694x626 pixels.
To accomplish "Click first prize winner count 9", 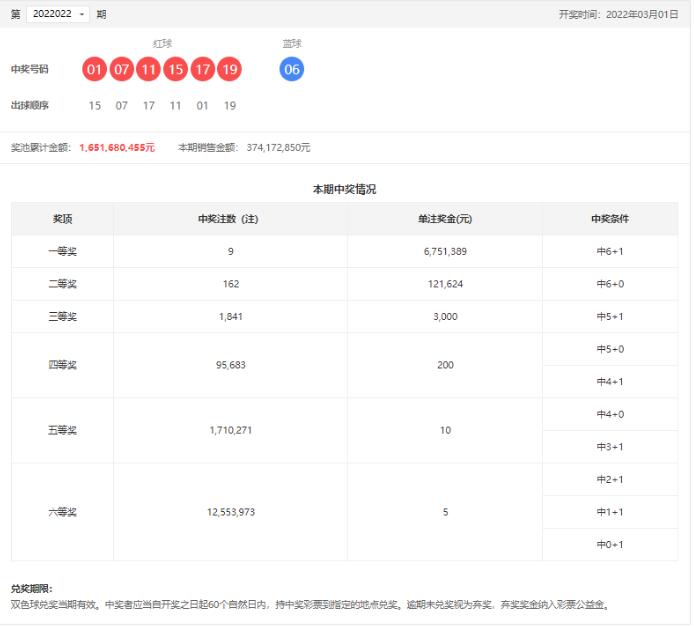I will [231, 251].
